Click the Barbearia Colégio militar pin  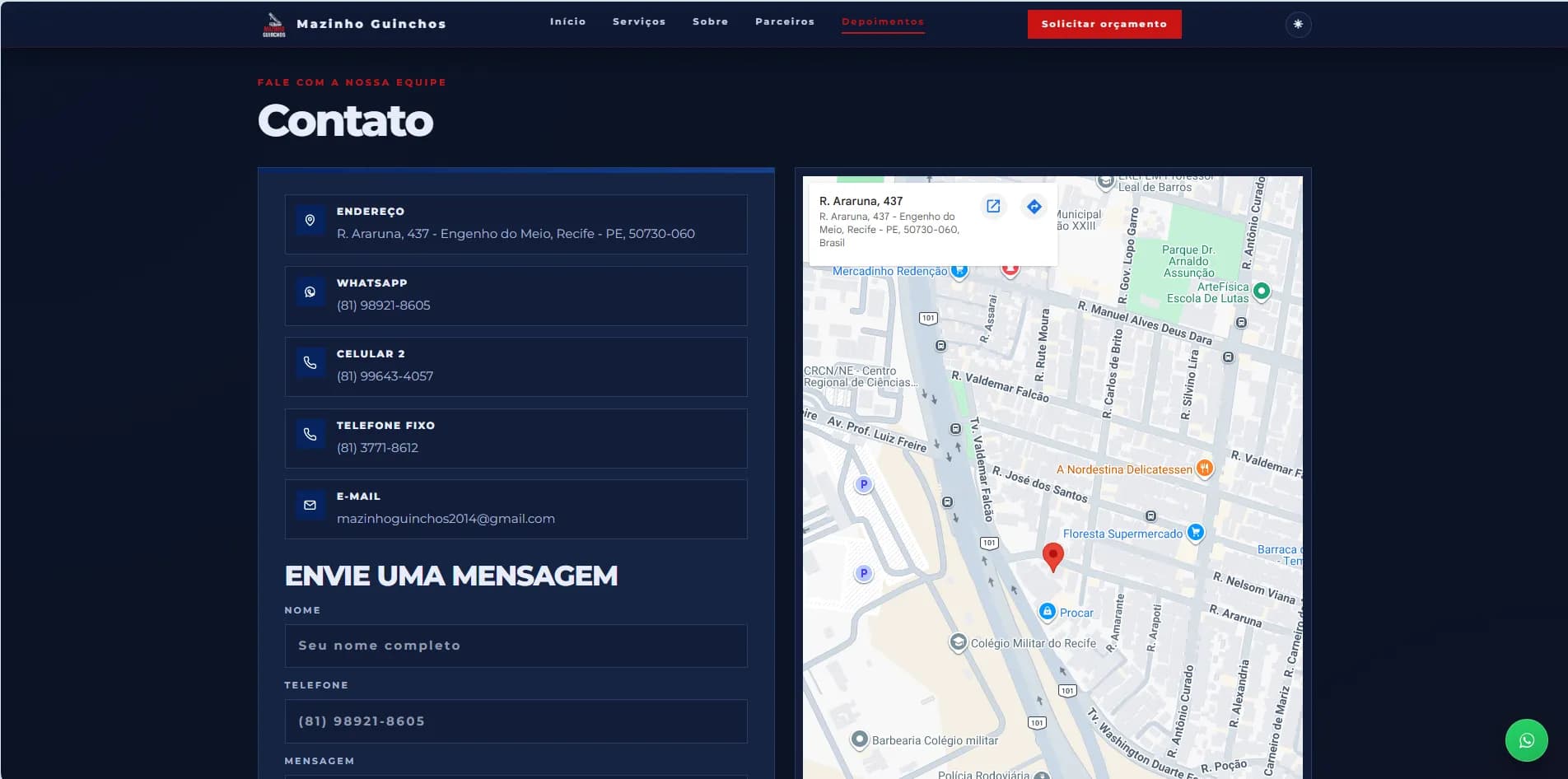tap(859, 739)
